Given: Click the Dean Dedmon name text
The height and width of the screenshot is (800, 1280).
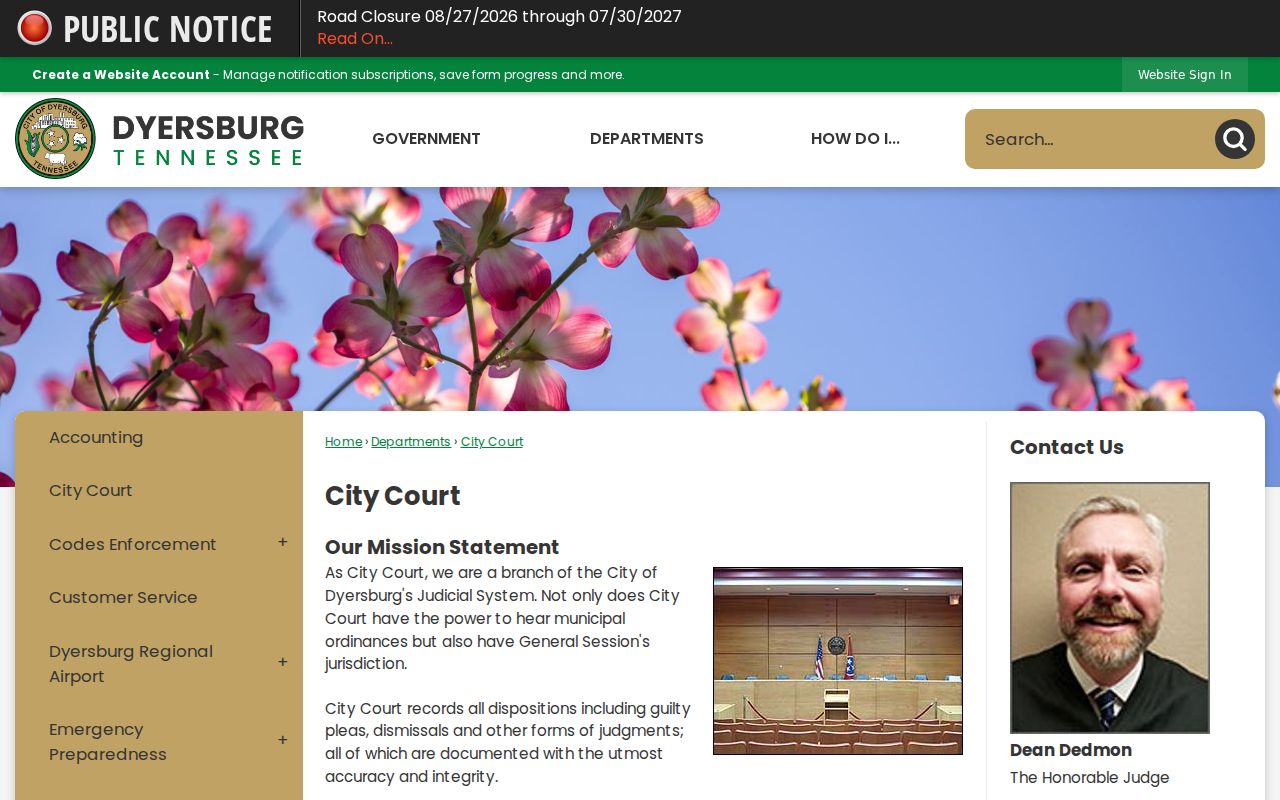Looking at the screenshot, I should click(x=1071, y=750).
